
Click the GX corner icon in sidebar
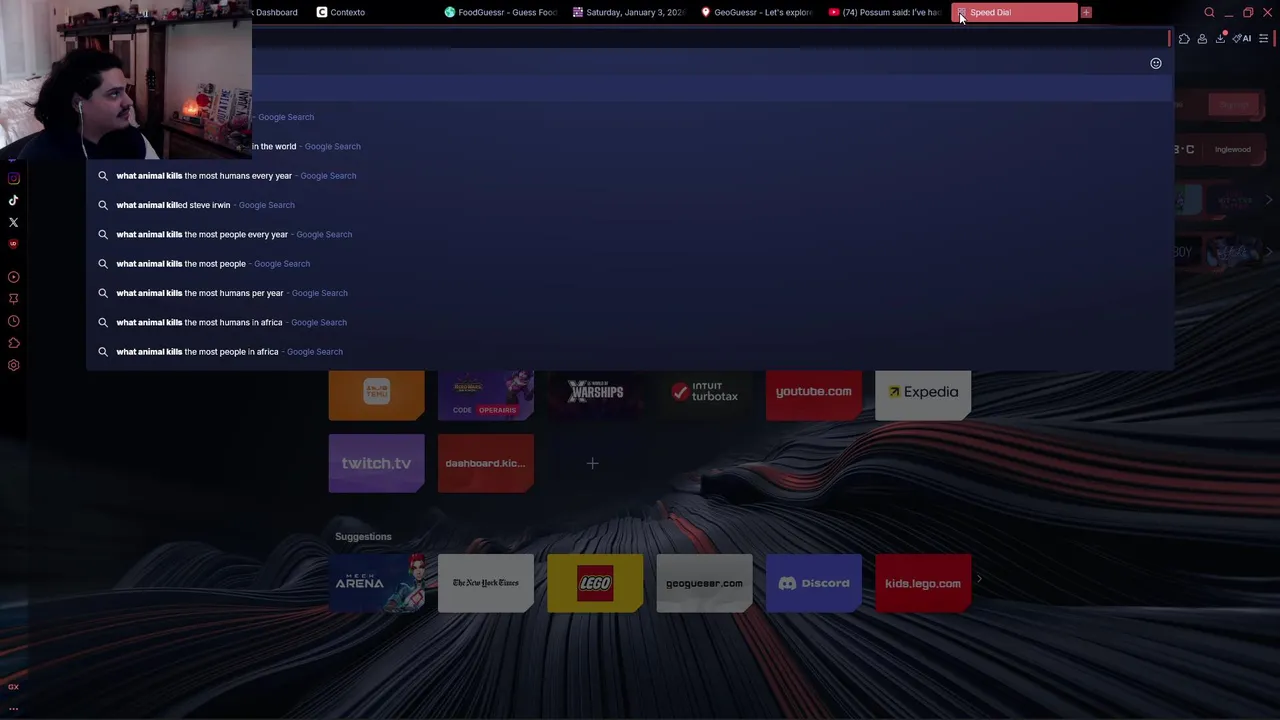(x=13, y=686)
